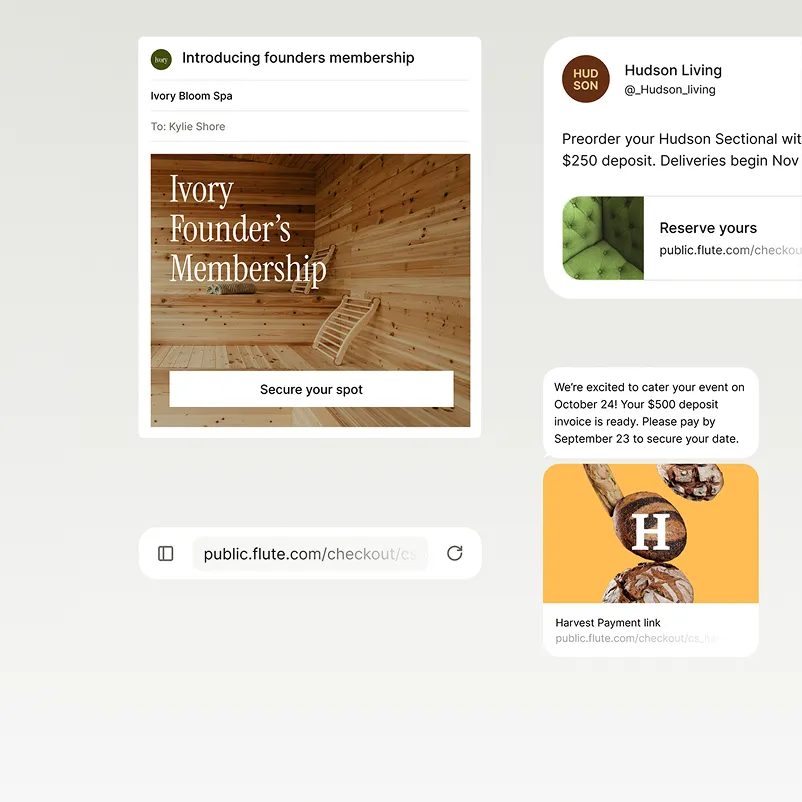Click the catering deposit message bubble
The image size is (802, 802).
click(x=651, y=413)
